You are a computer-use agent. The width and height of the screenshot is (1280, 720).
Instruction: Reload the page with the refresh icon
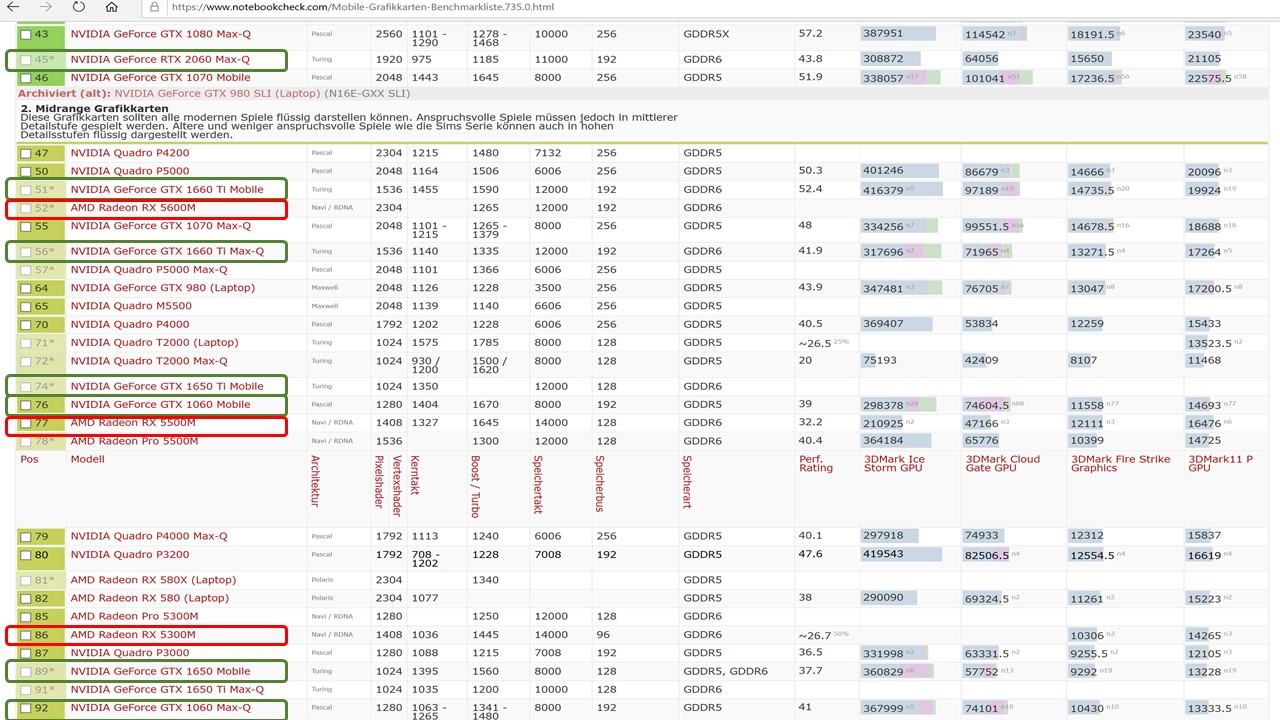tap(79, 7)
